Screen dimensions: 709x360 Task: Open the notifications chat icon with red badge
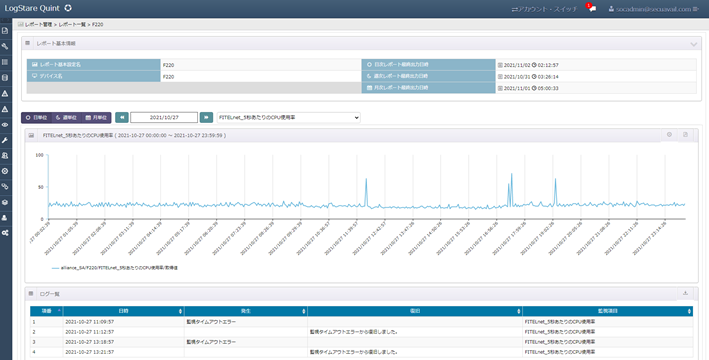coord(591,9)
